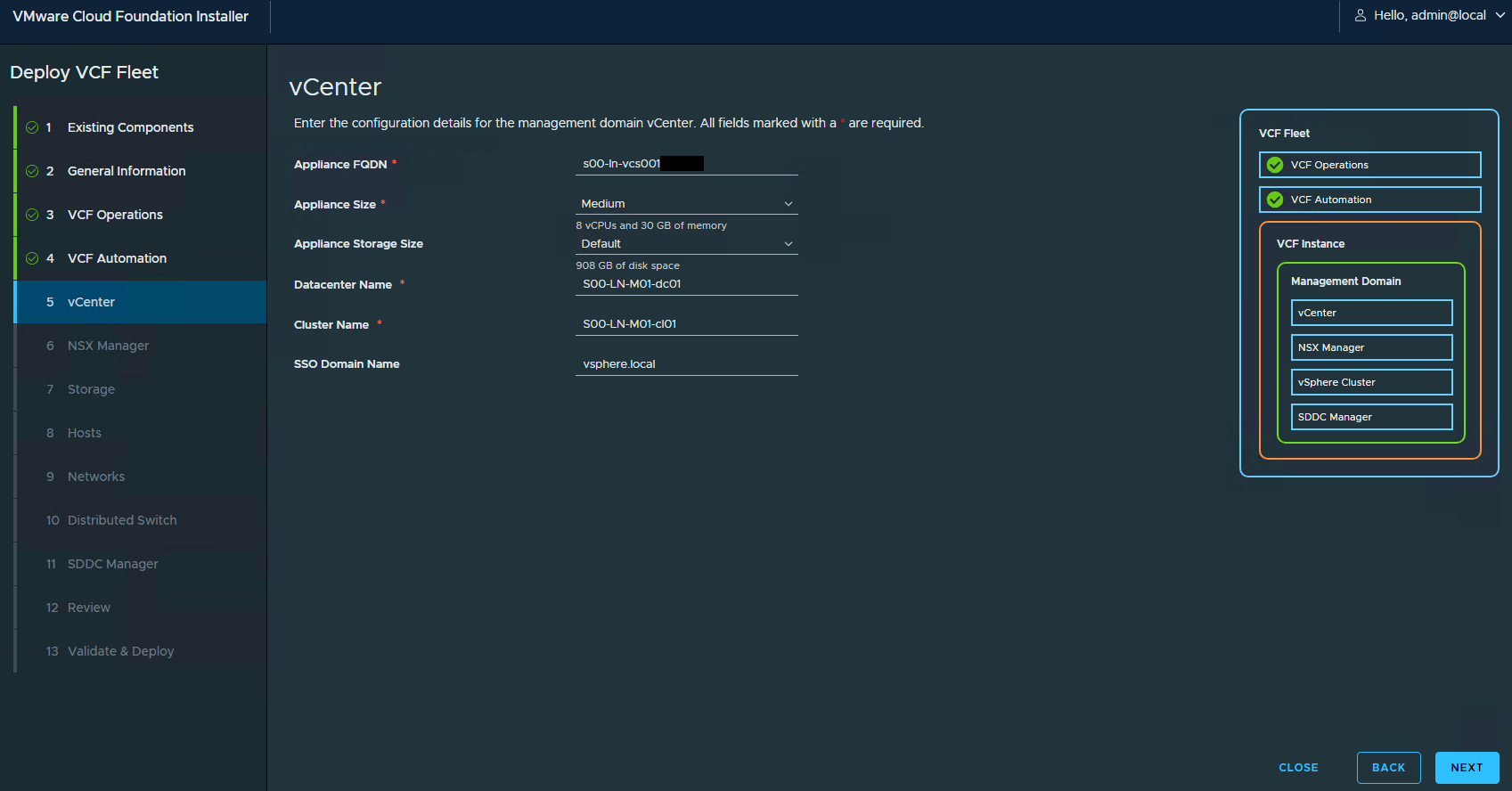The width and height of the screenshot is (1512, 791).
Task: Select step 12 Review
Action: tap(140, 608)
